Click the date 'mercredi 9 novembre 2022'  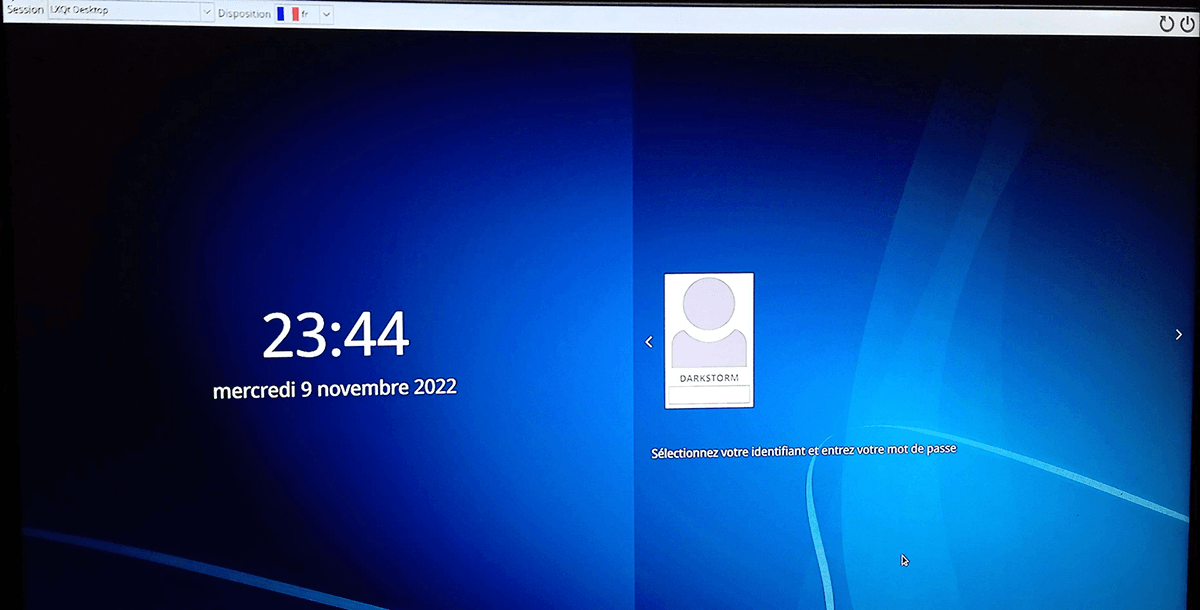(x=335, y=388)
